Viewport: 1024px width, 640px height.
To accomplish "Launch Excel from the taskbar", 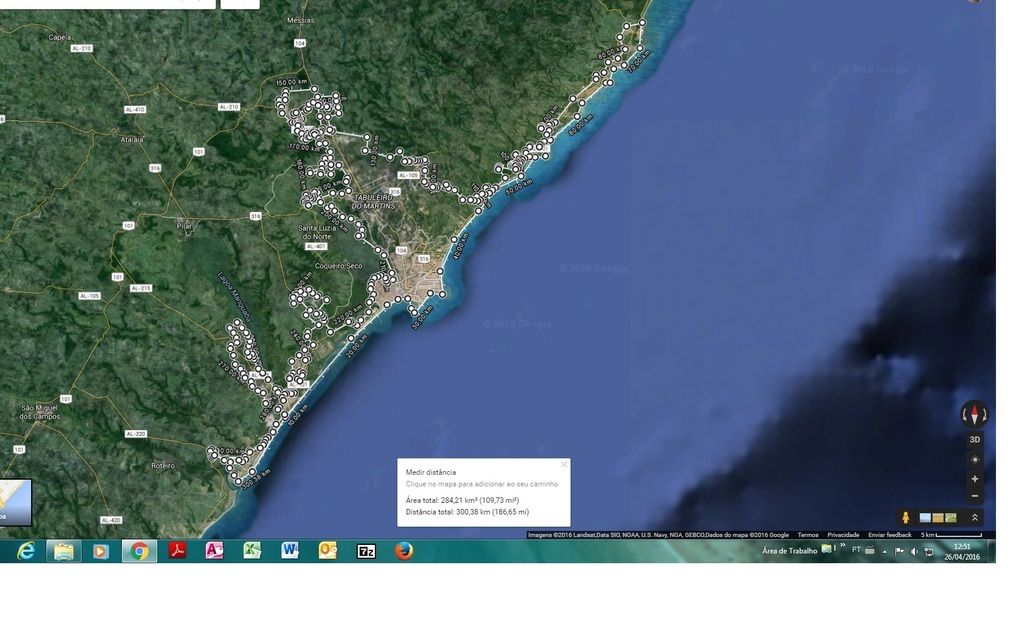I will click(x=252, y=550).
